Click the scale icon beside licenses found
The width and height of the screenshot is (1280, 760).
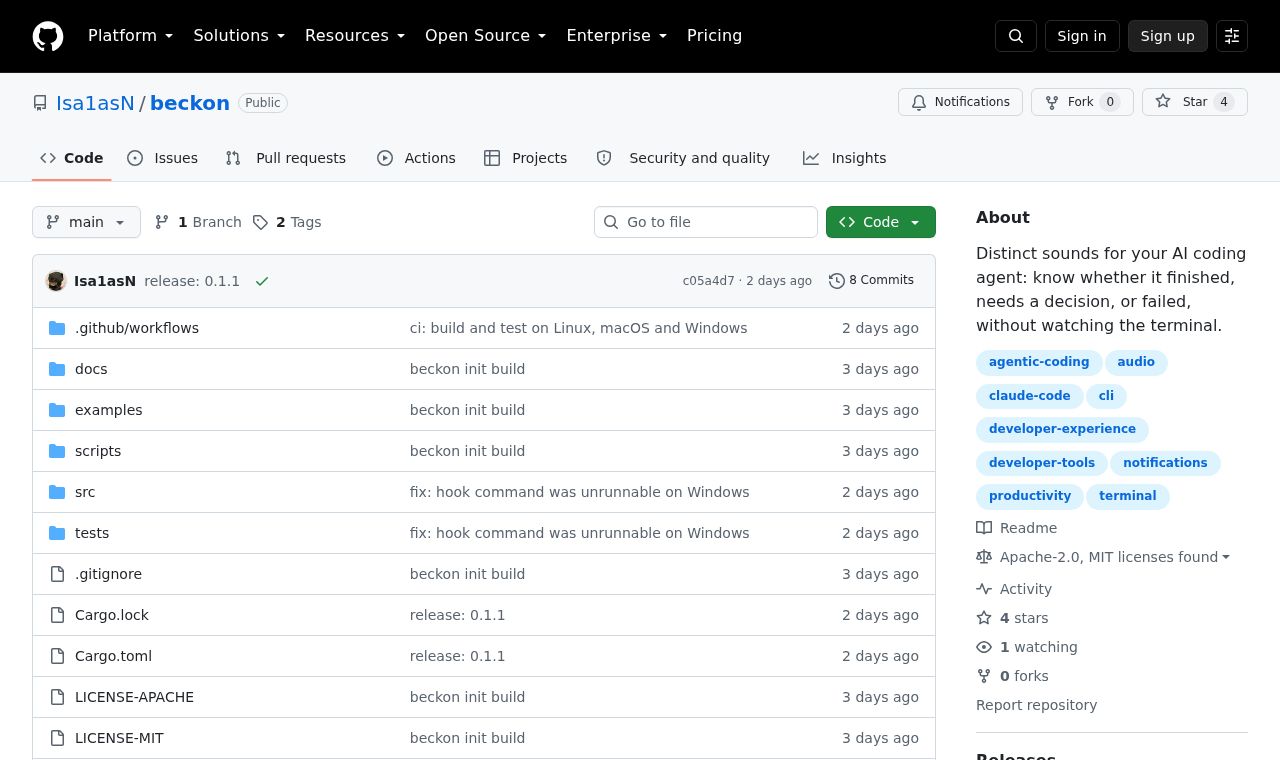tap(984, 557)
